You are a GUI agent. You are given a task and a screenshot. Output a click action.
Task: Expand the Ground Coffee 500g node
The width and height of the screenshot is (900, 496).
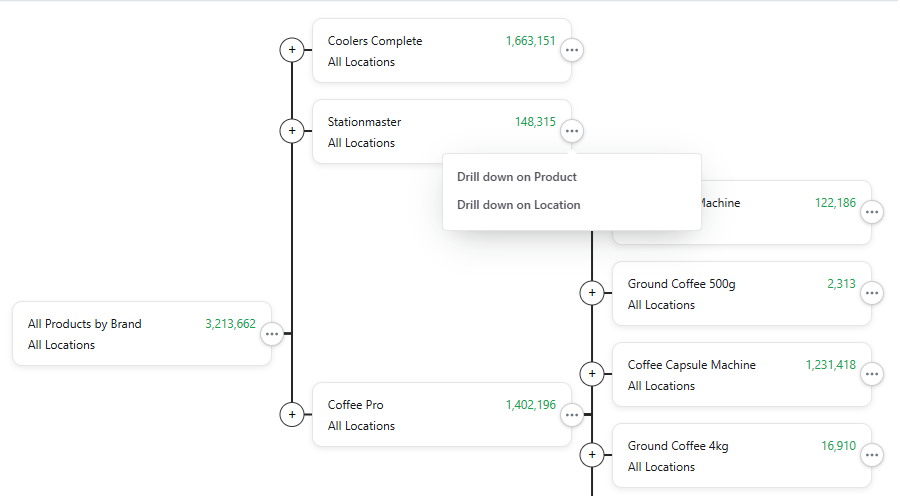(x=592, y=293)
